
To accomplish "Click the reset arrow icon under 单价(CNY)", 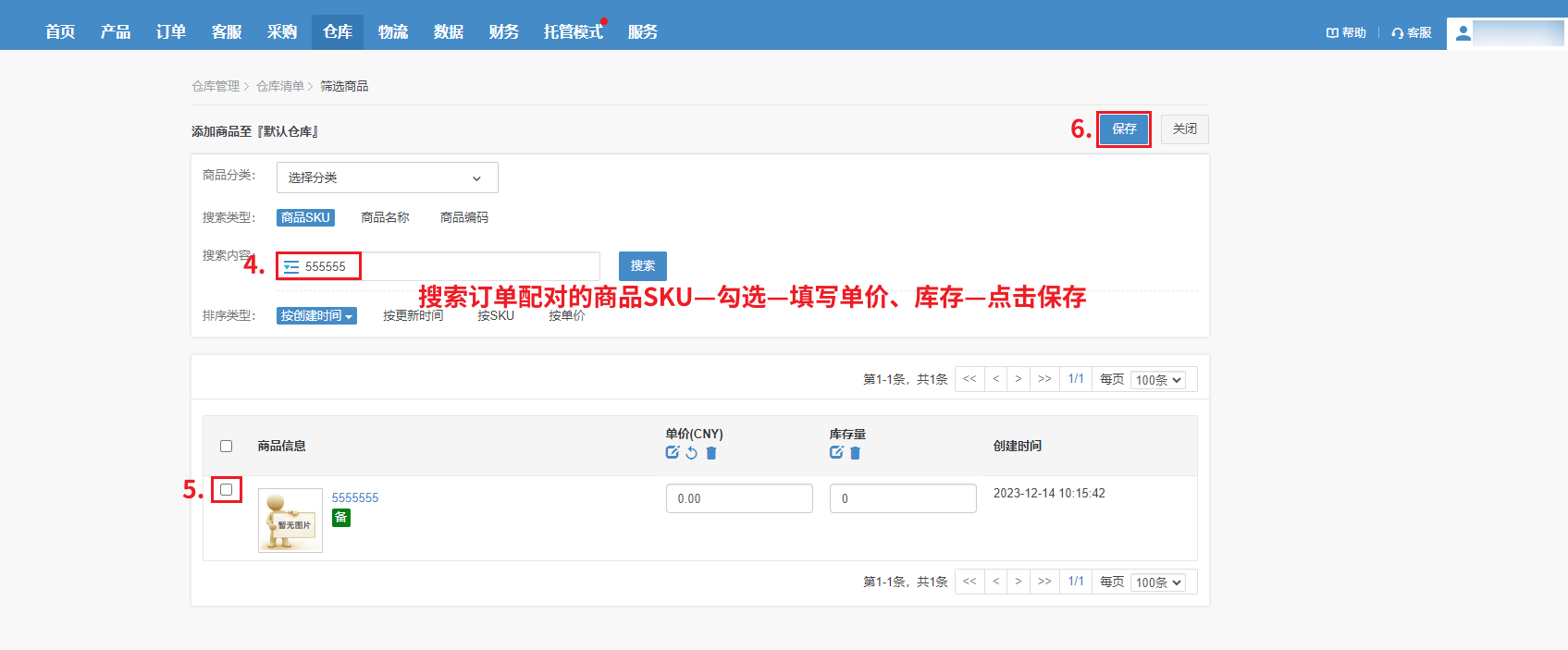I will [x=692, y=452].
